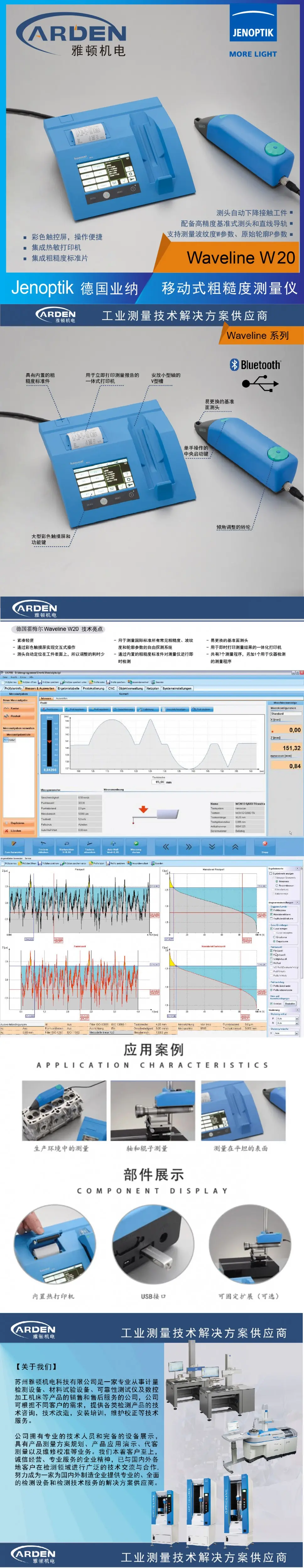Click the Kontur button in the left panel
304x1568 pixels.
coord(18,708)
